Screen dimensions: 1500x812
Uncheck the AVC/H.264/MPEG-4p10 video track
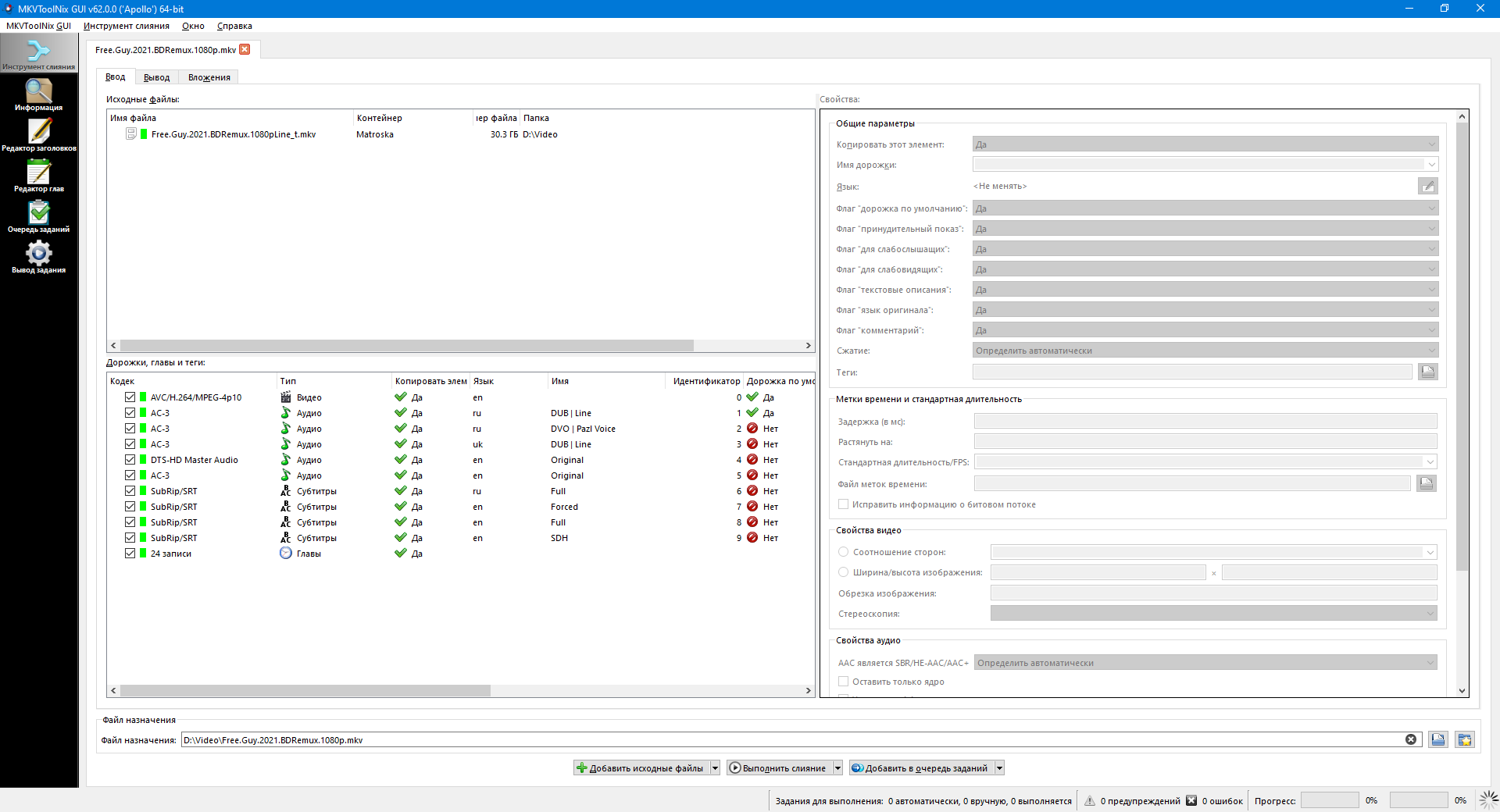(130, 397)
